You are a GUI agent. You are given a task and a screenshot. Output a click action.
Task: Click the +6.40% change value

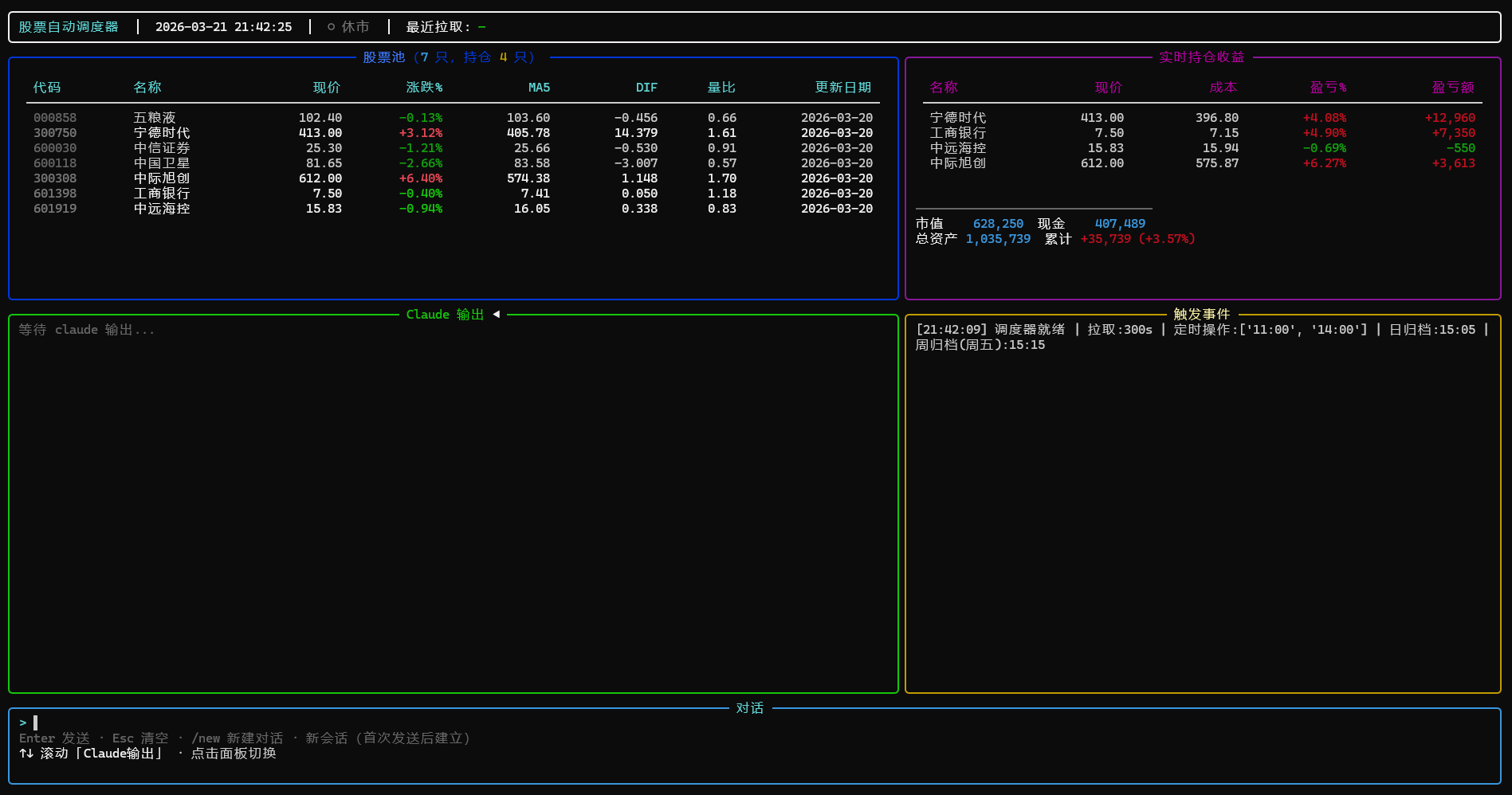(421, 178)
